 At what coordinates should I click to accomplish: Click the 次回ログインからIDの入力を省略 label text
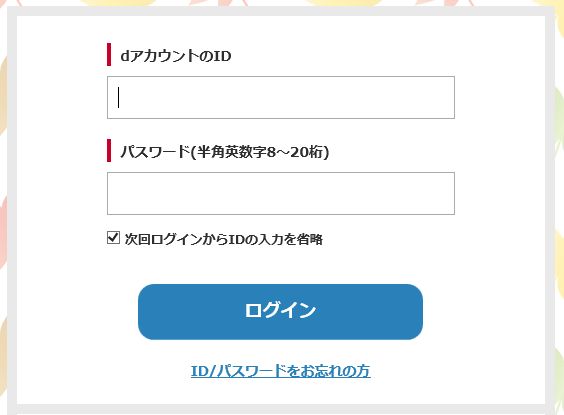(223, 239)
